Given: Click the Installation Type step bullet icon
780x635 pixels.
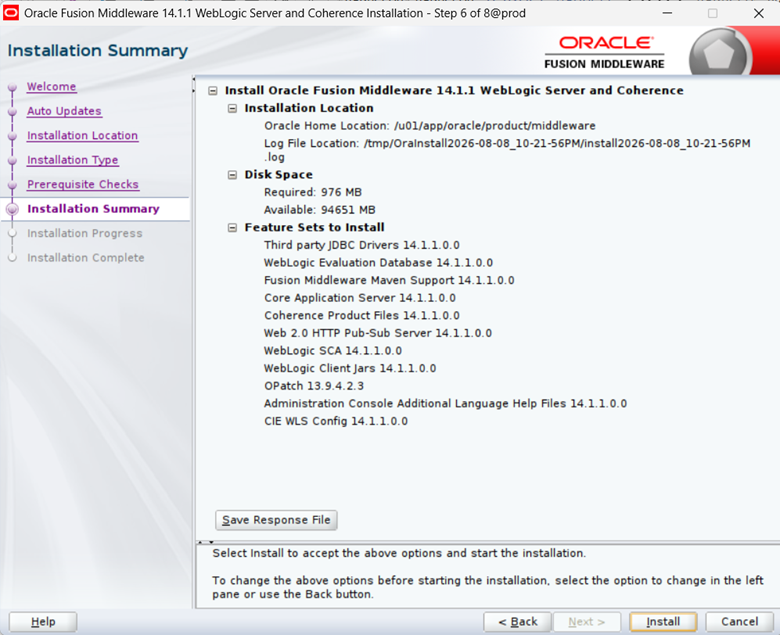Looking at the screenshot, I should coord(12,161).
